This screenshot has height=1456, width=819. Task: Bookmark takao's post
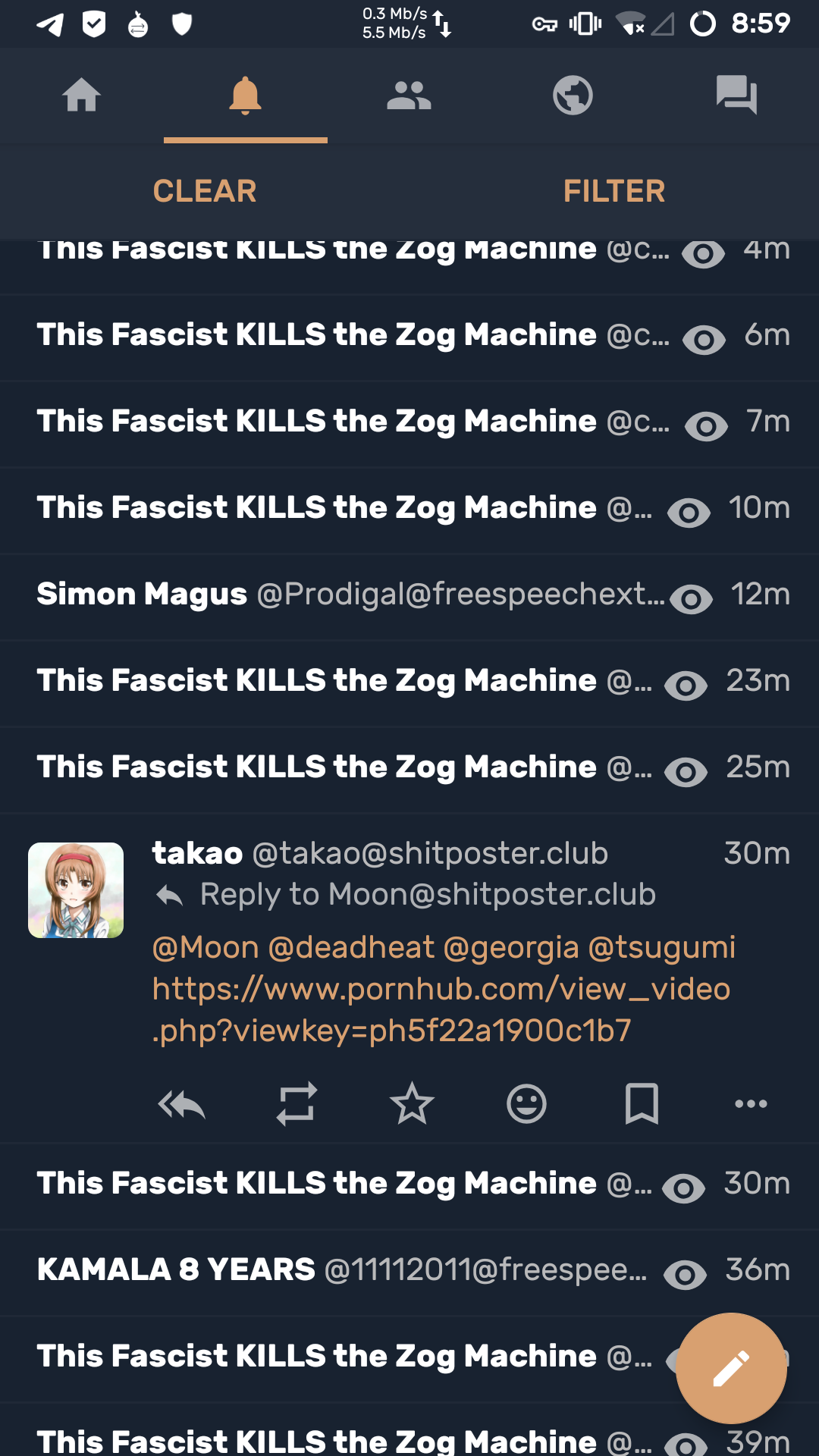(x=642, y=1104)
